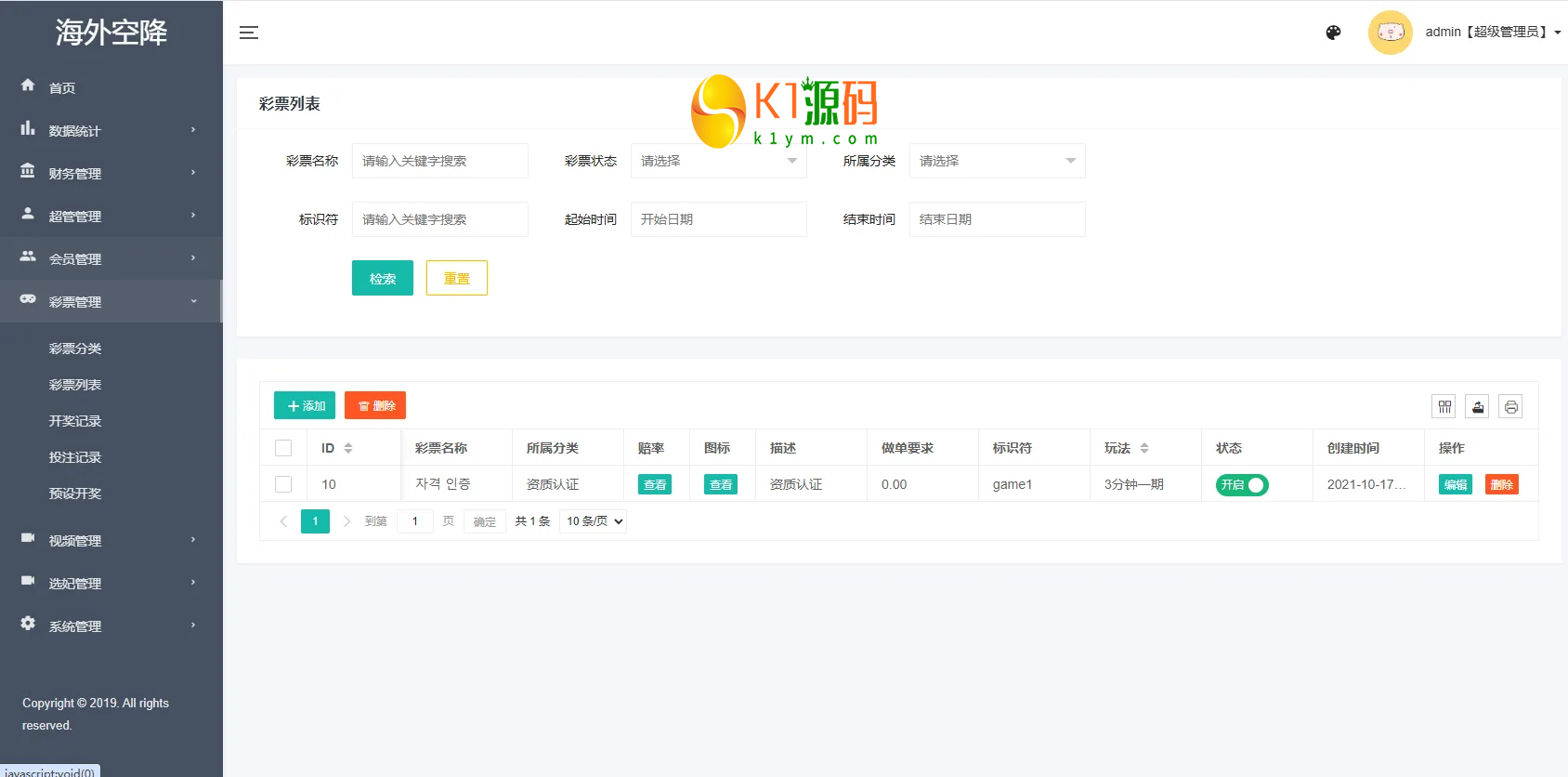Screen dimensions: 1568x777
Task: Toggle the 开启 status switch for game1
Action: 1242,485
